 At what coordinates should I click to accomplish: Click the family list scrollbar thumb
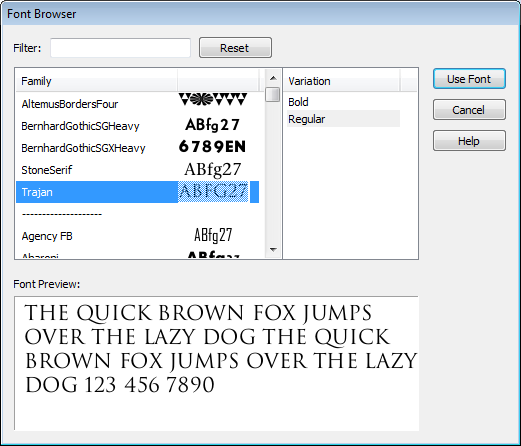coord(273,94)
